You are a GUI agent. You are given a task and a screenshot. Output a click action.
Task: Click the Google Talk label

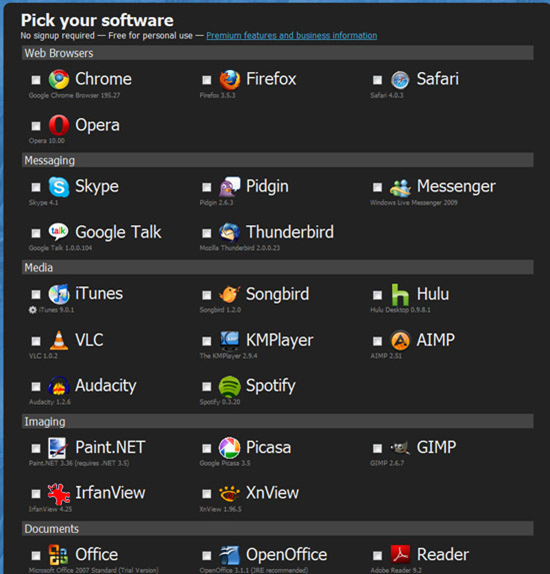tap(118, 232)
